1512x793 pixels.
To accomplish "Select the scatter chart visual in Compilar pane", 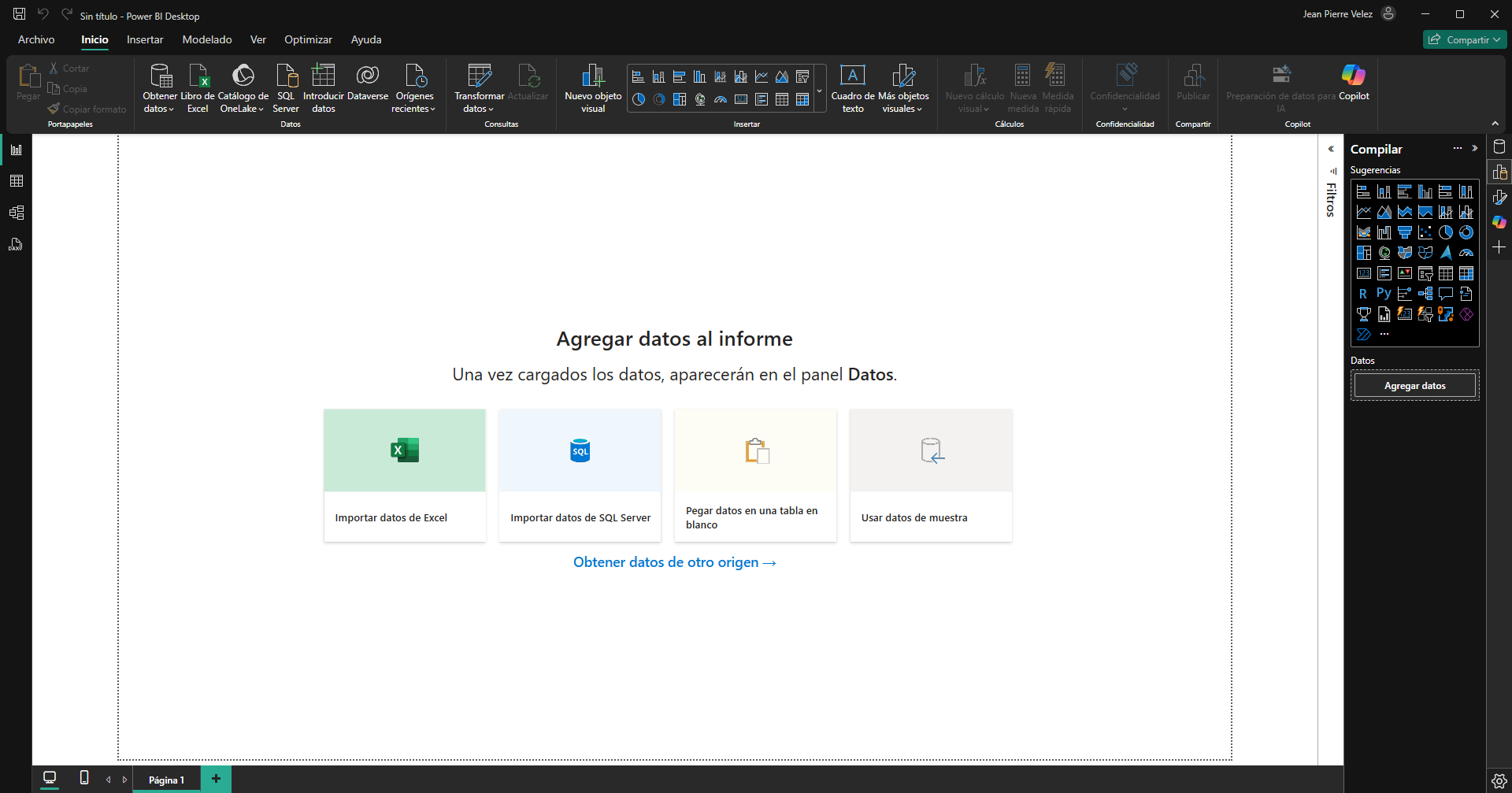I will pos(1425,232).
